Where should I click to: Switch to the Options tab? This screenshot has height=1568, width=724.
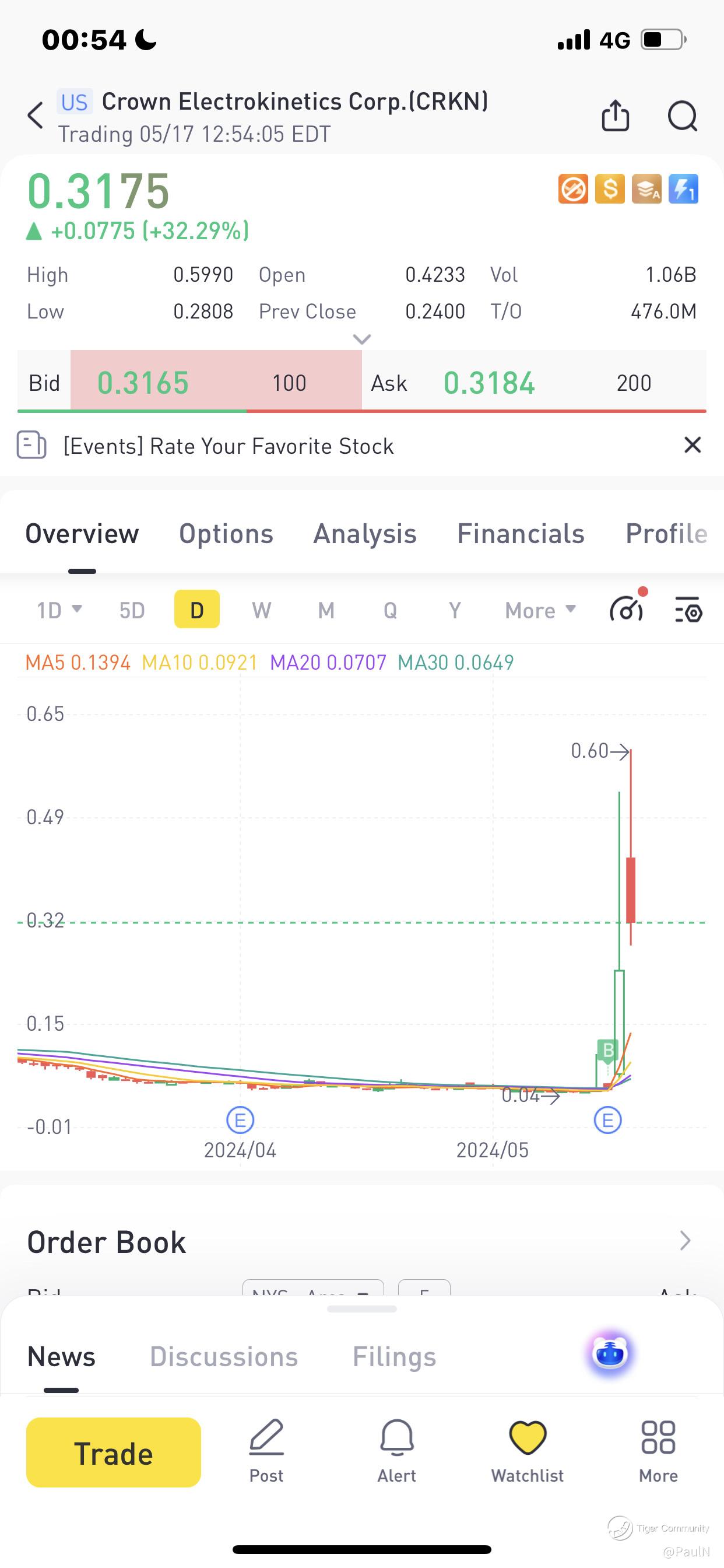click(226, 534)
